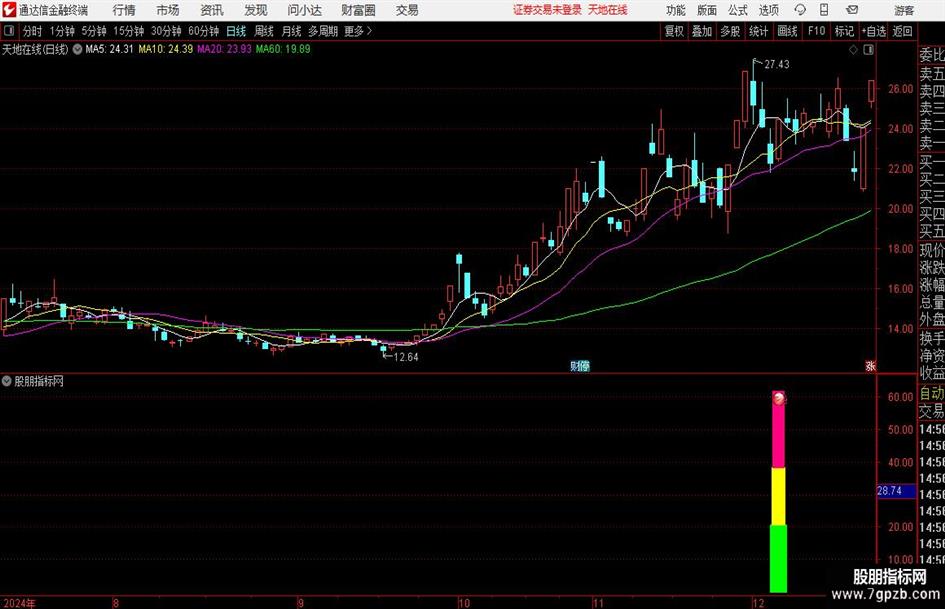
Task: Click the 游客 guest account label
Action: click(x=905, y=10)
